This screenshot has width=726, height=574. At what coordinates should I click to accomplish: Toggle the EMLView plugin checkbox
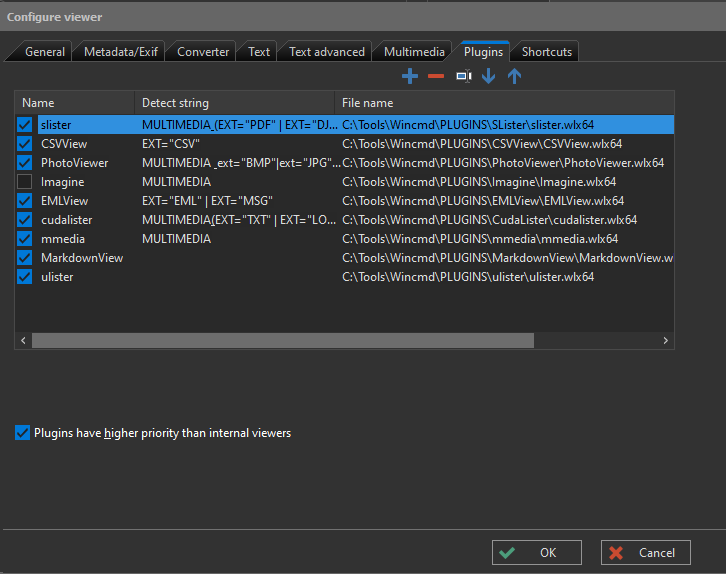(x=25, y=200)
